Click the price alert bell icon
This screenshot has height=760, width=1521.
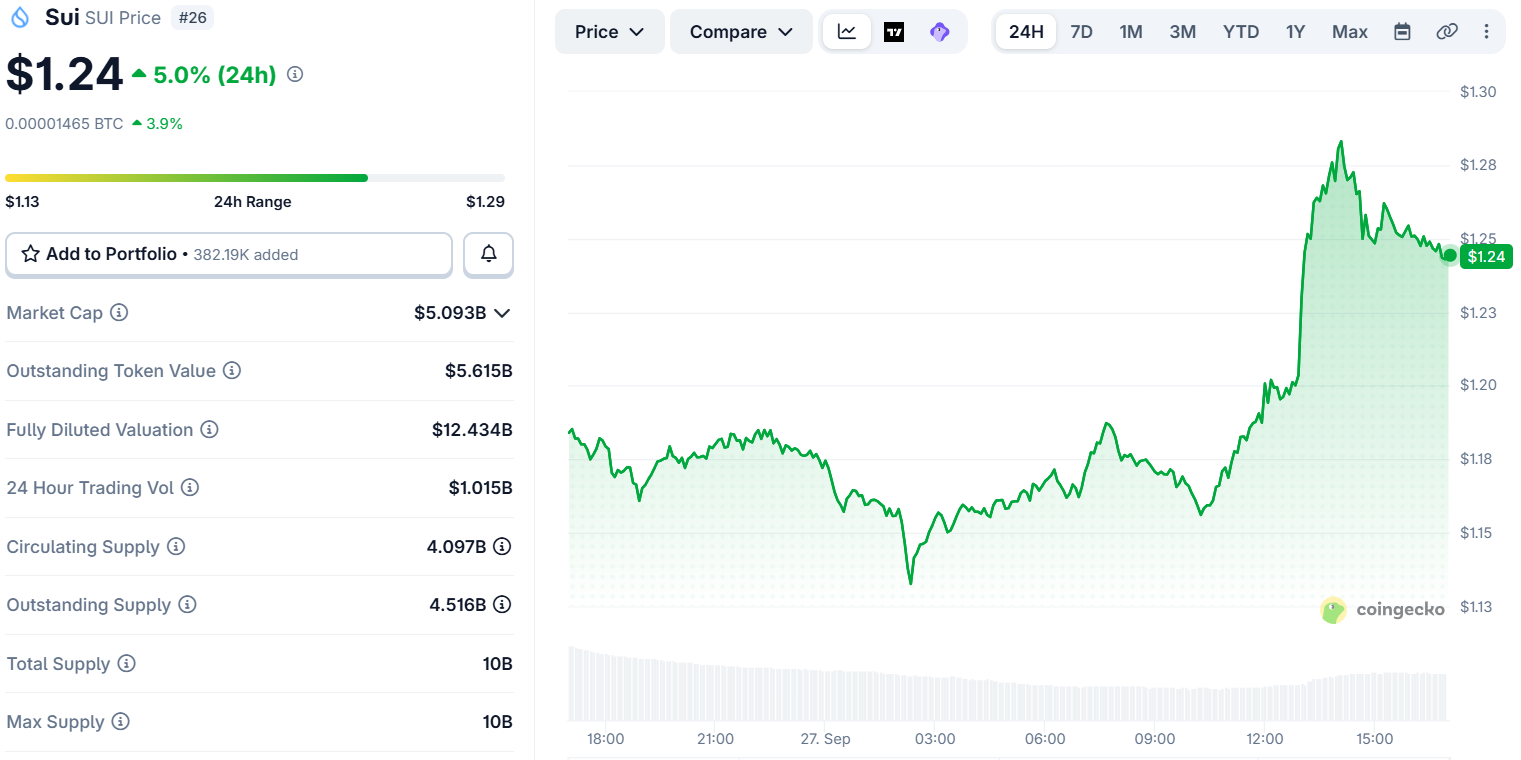489,254
